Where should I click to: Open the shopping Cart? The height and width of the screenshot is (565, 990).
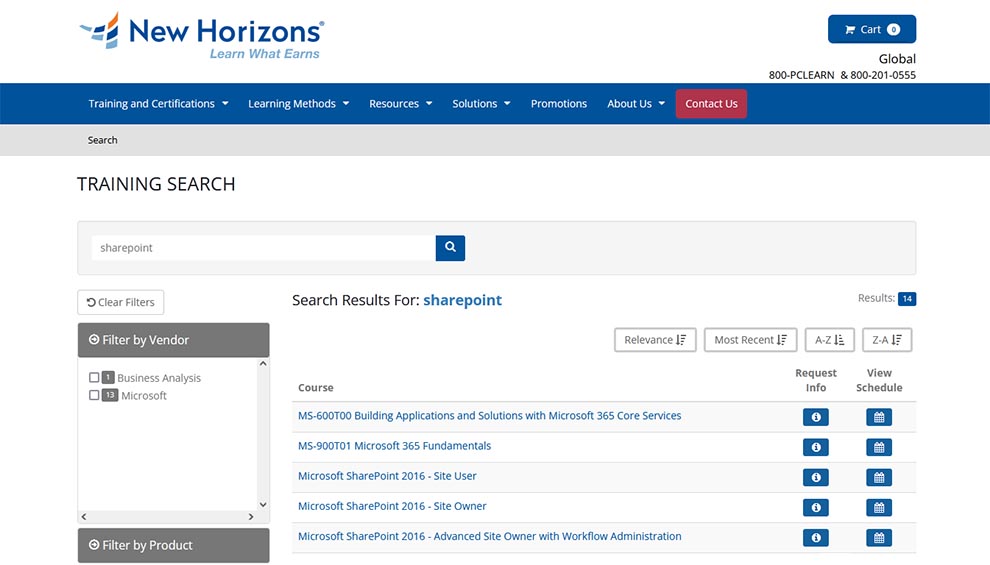click(x=872, y=29)
